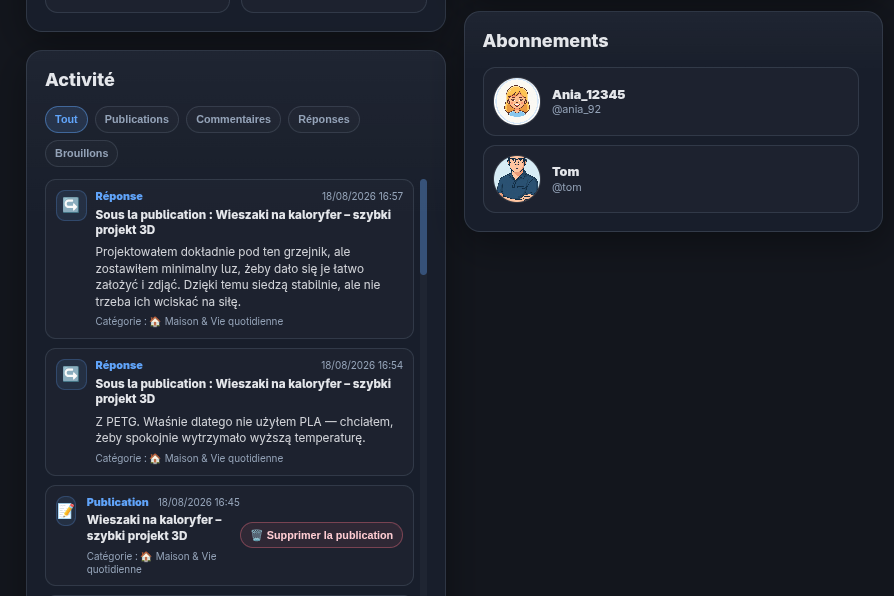Click the @ania_92 handle

click(x=576, y=110)
